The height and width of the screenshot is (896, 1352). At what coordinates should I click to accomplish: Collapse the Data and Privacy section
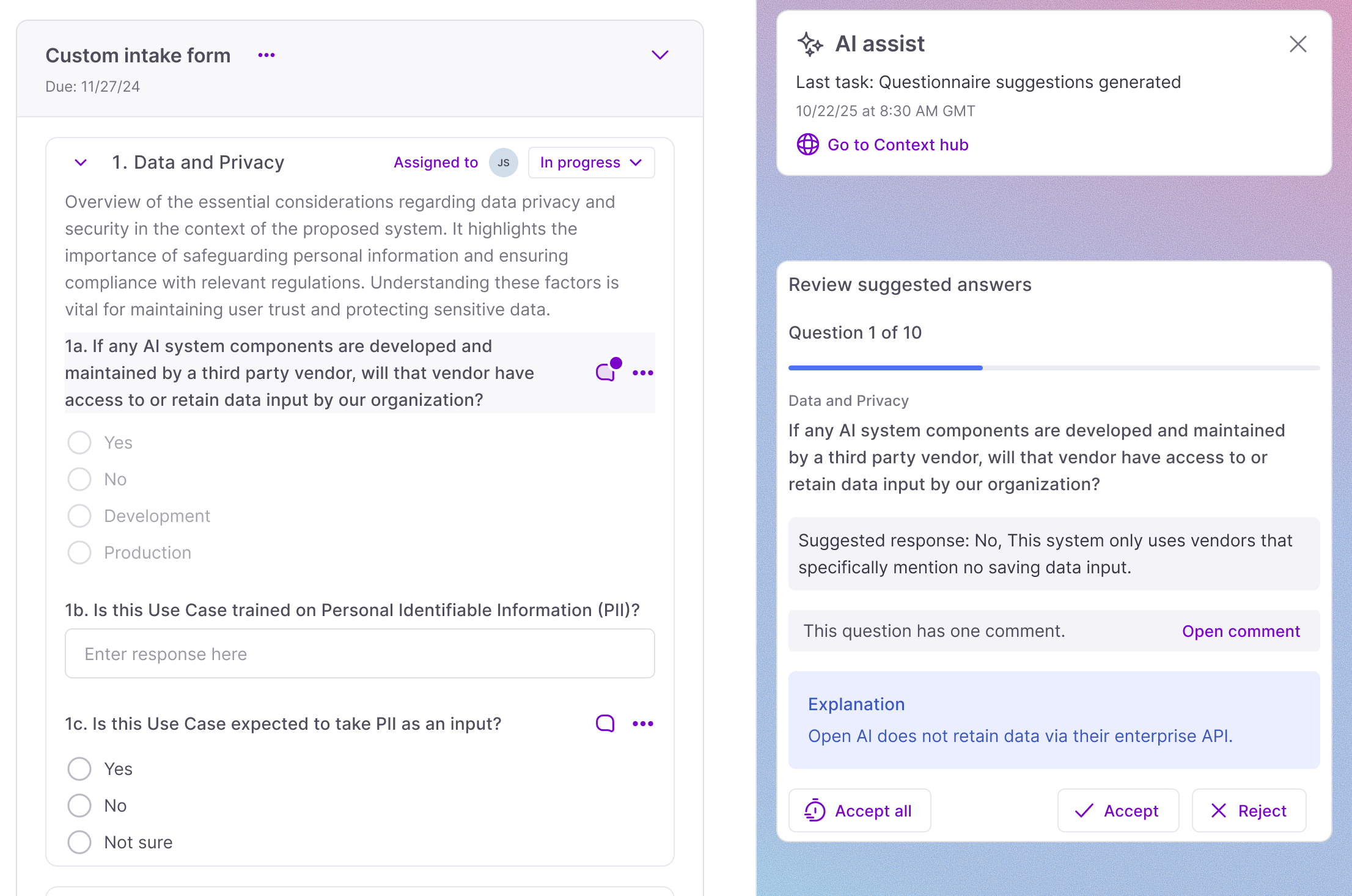point(81,163)
